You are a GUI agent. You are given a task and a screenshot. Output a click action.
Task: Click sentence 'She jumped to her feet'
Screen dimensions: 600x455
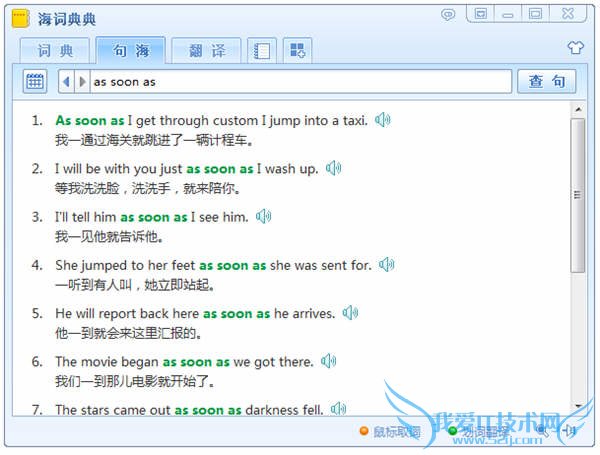pos(214,265)
